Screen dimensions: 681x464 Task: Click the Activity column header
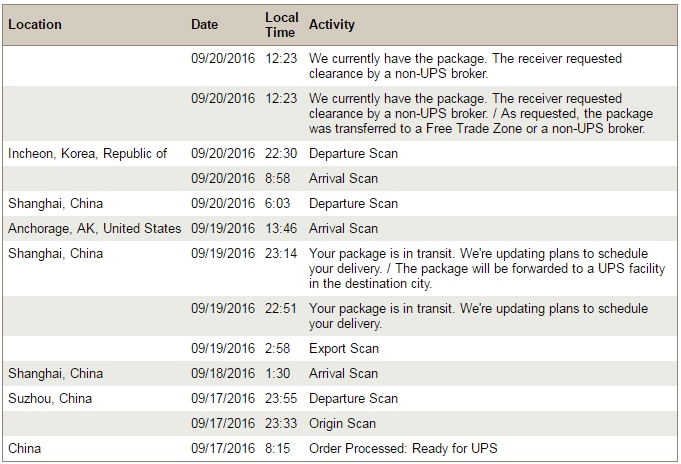(332, 25)
